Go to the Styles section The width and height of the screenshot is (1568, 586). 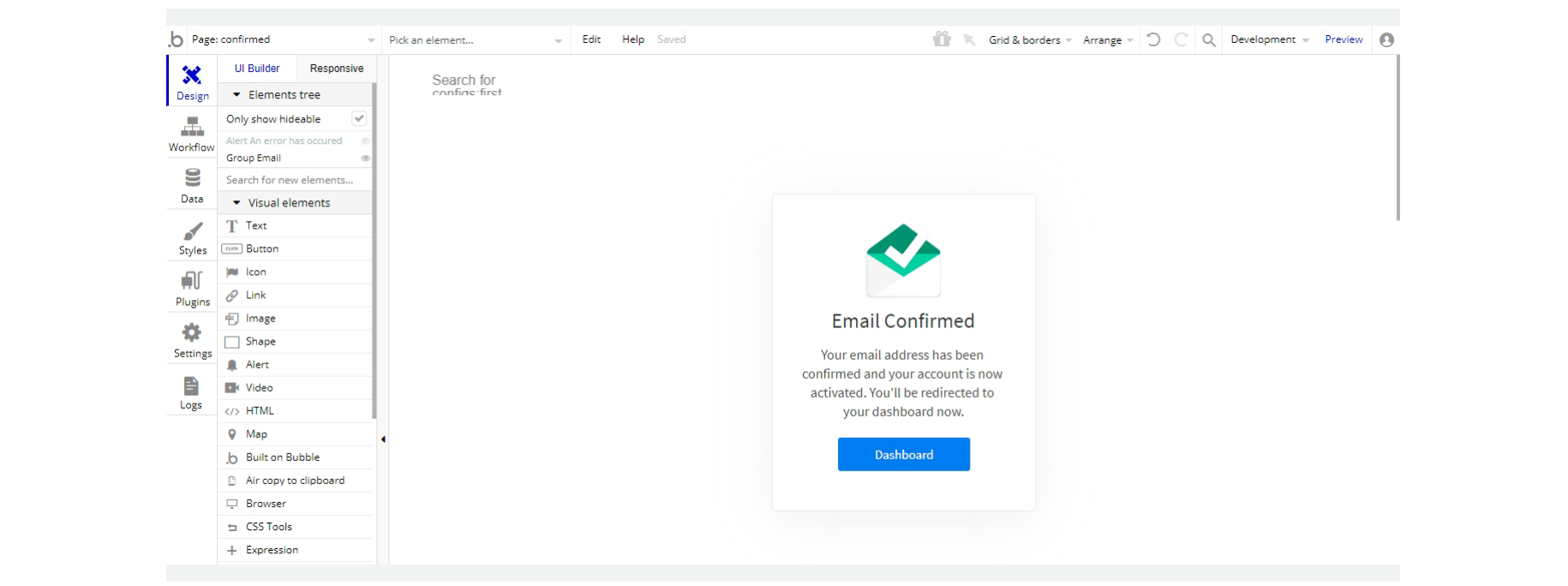pyautogui.click(x=193, y=238)
